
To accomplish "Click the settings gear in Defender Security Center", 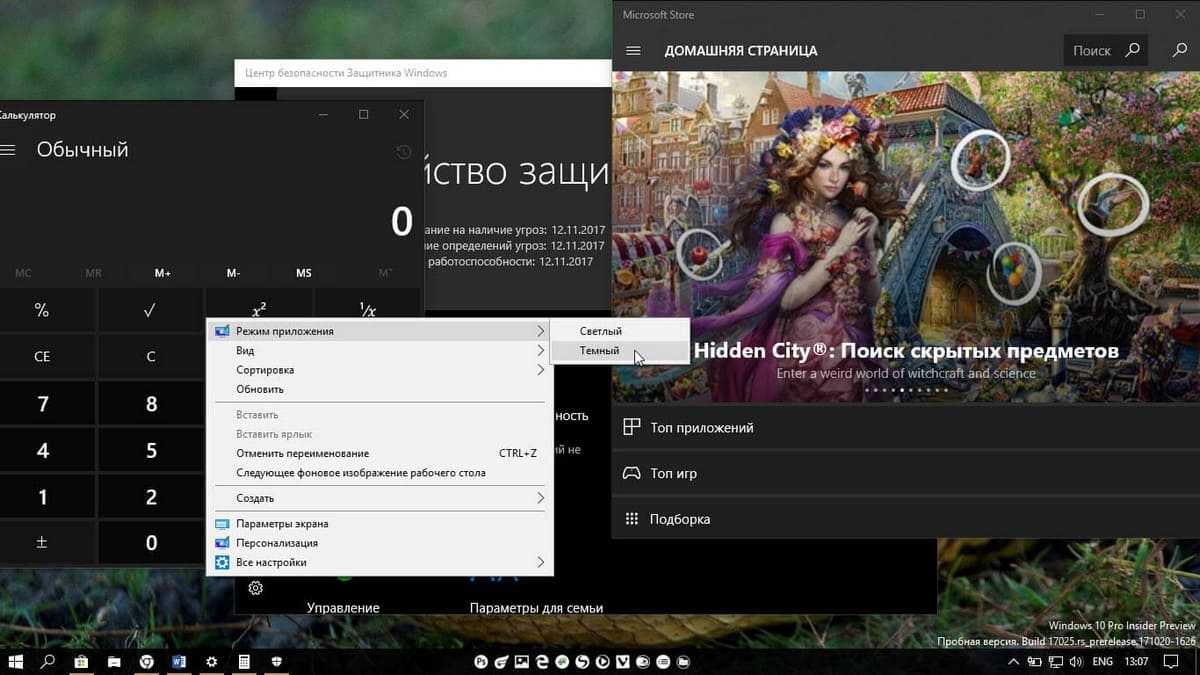I will (x=255, y=588).
